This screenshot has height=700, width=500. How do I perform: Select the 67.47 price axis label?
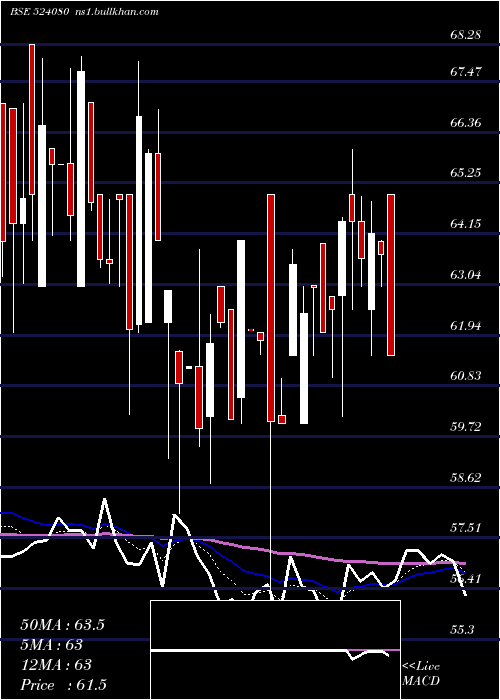(x=466, y=71)
